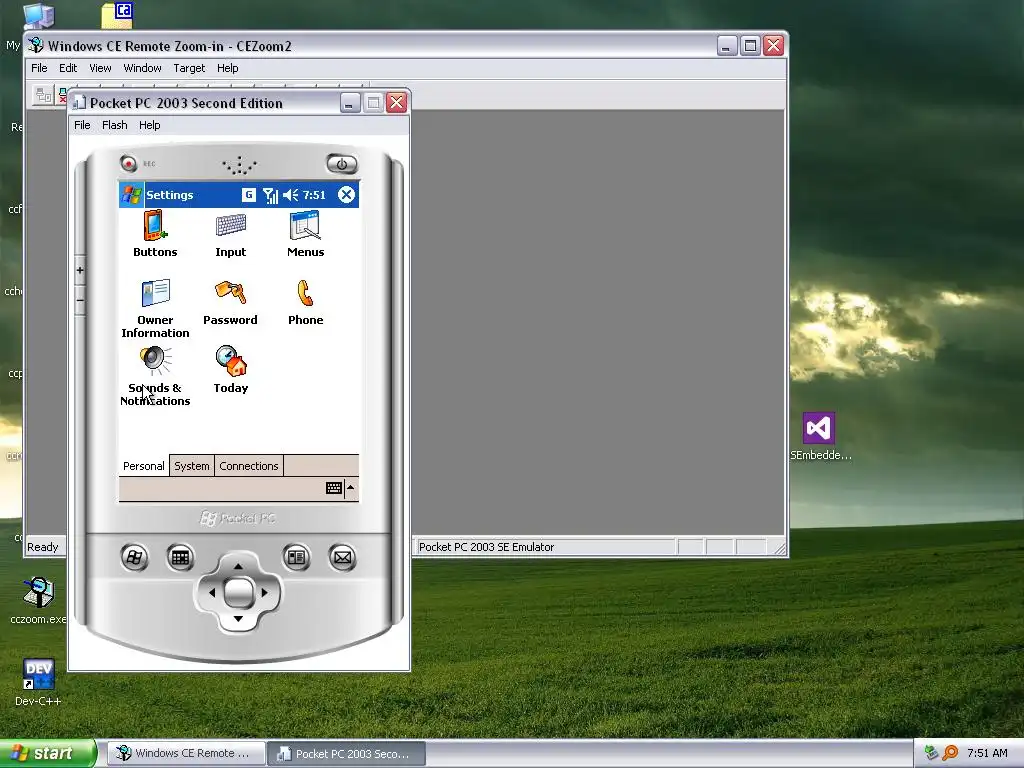The image size is (1024, 768).
Task: Click the Ready status bar text
Action: point(42,547)
